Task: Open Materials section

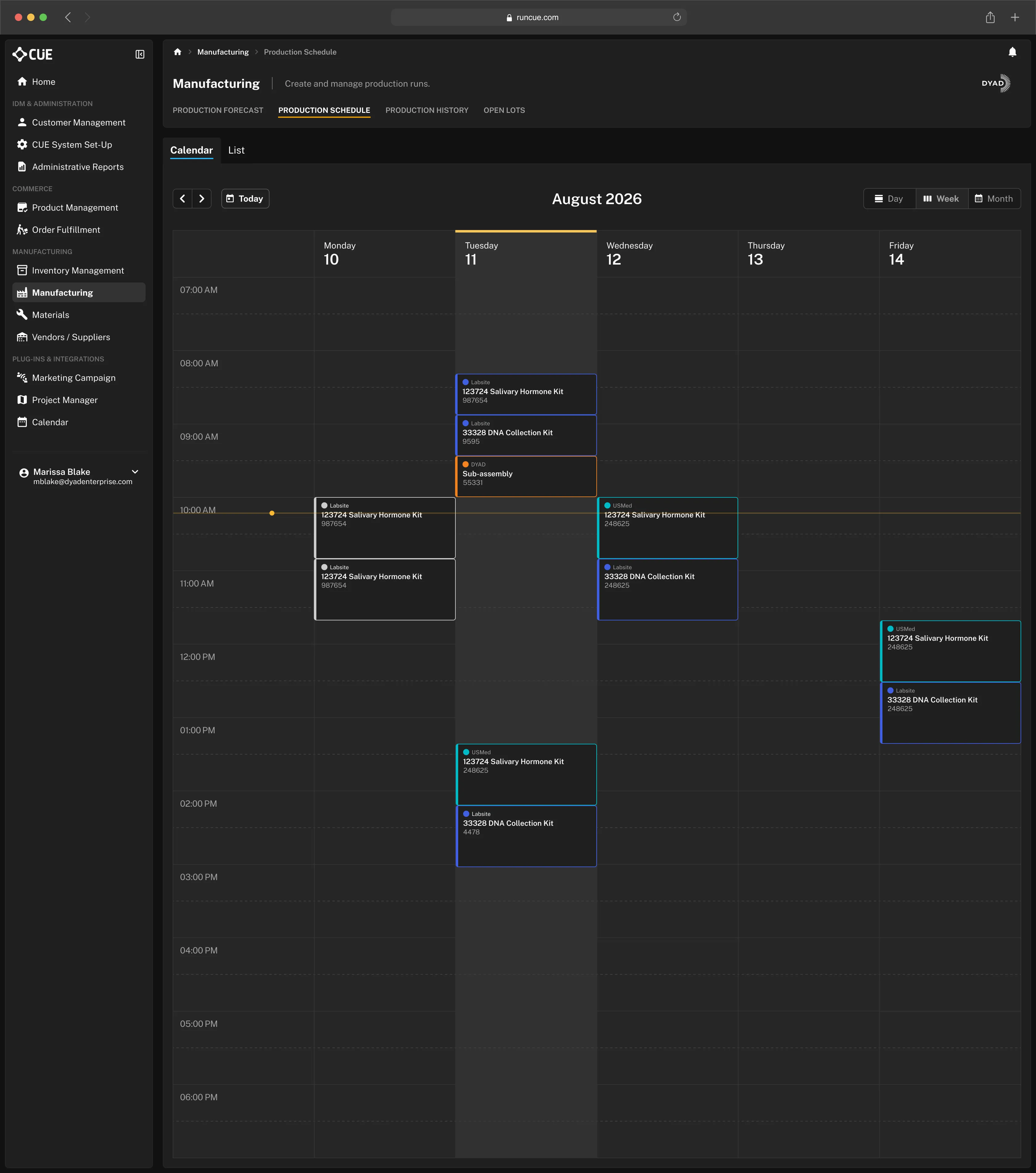Action: point(79,315)
